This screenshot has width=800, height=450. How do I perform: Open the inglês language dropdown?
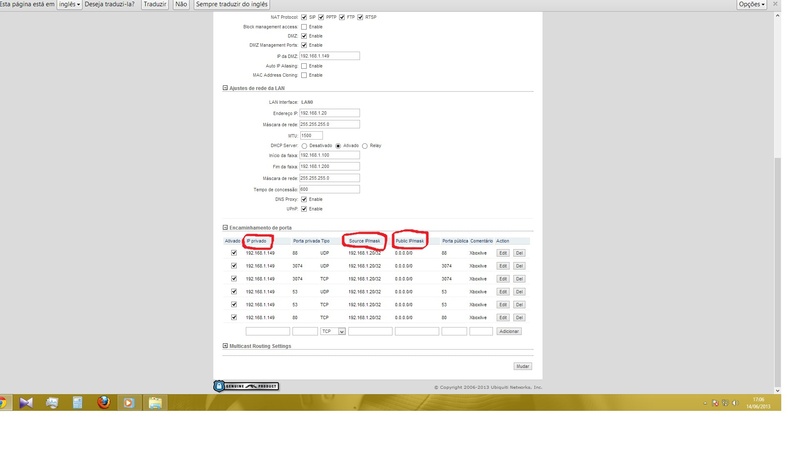69,4
